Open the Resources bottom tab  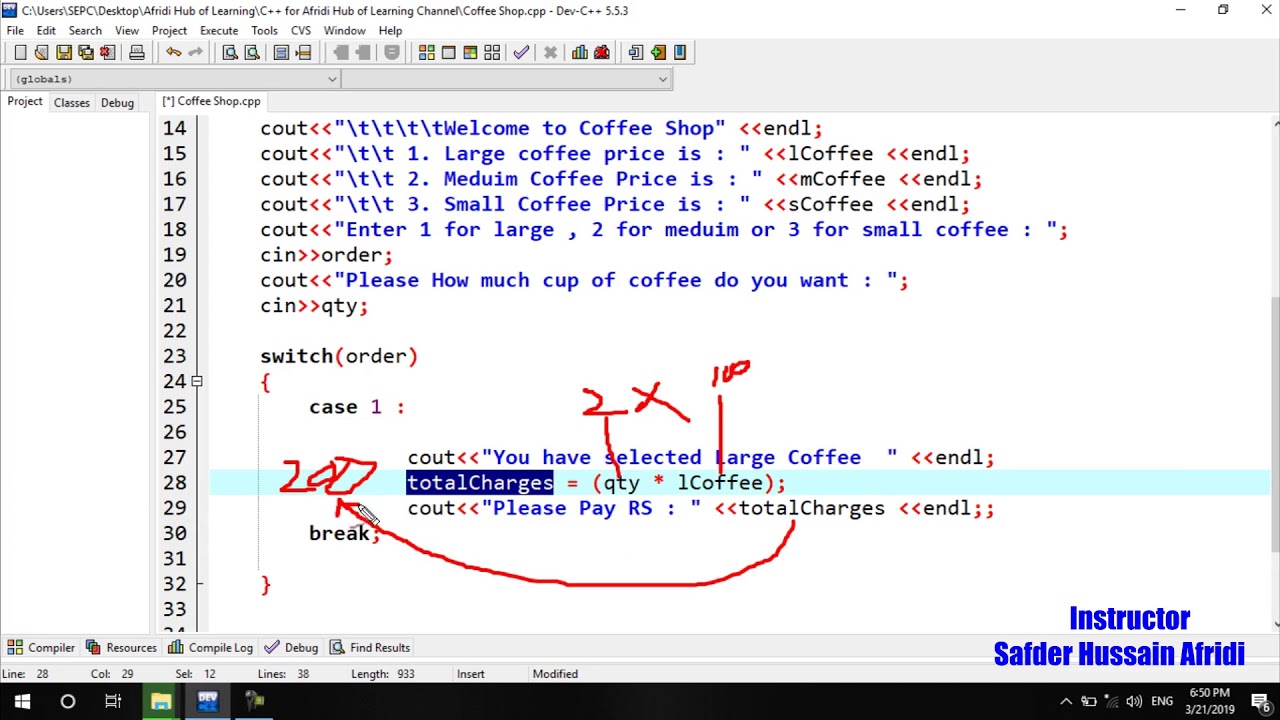pyautogui.click(x=122, y=647)
